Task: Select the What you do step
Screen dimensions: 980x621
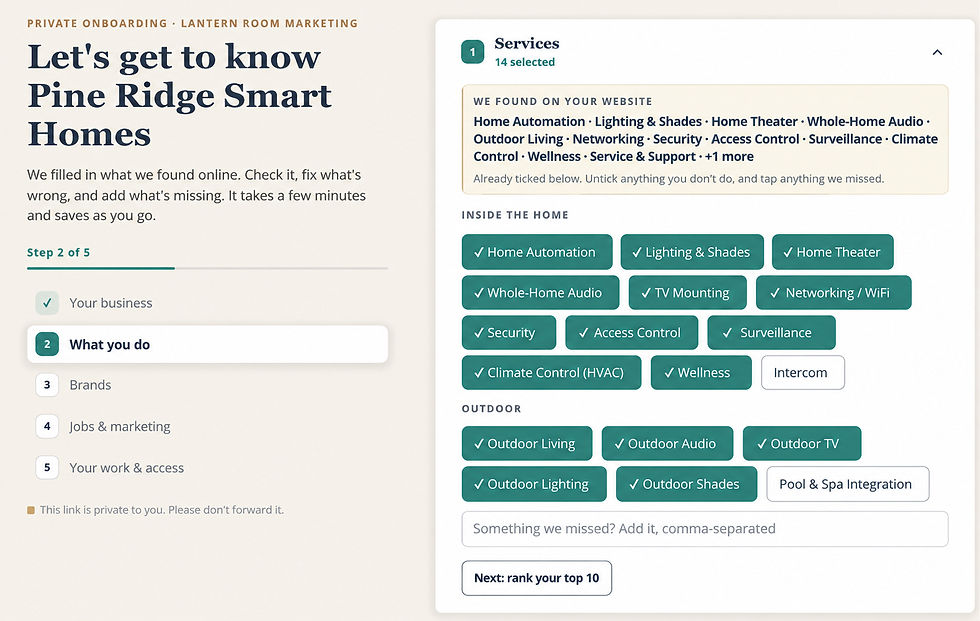Action: point(208,344)
